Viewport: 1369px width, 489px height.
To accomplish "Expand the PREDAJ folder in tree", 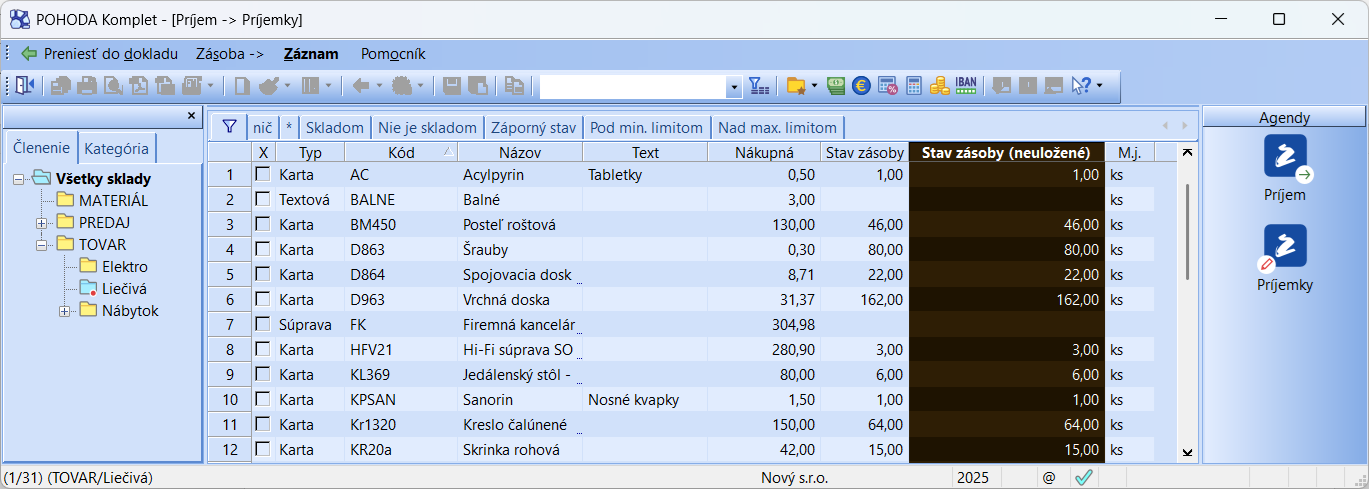I will tap(42, 223).
